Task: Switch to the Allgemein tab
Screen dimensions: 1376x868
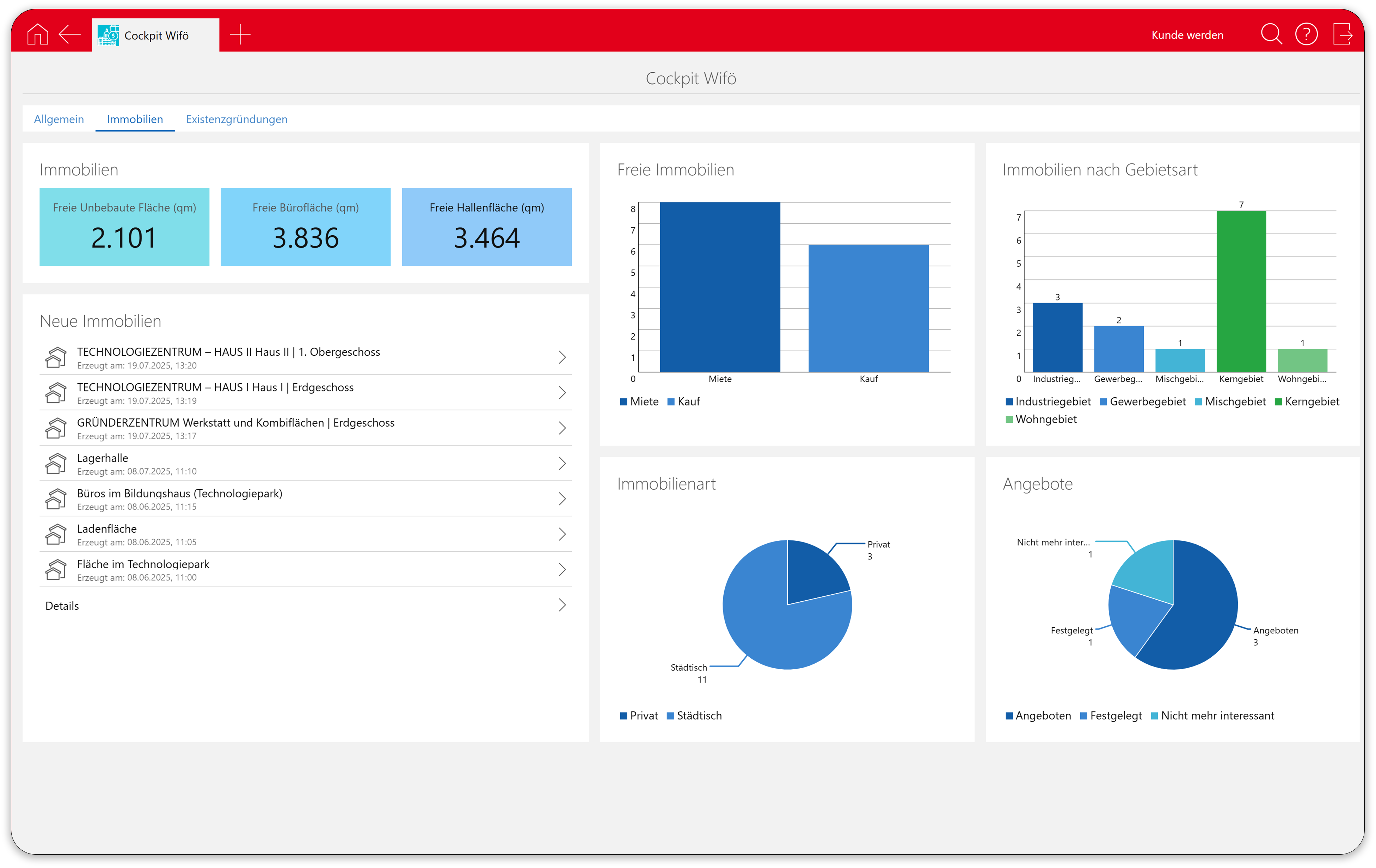Action: (x=59, y=119)
